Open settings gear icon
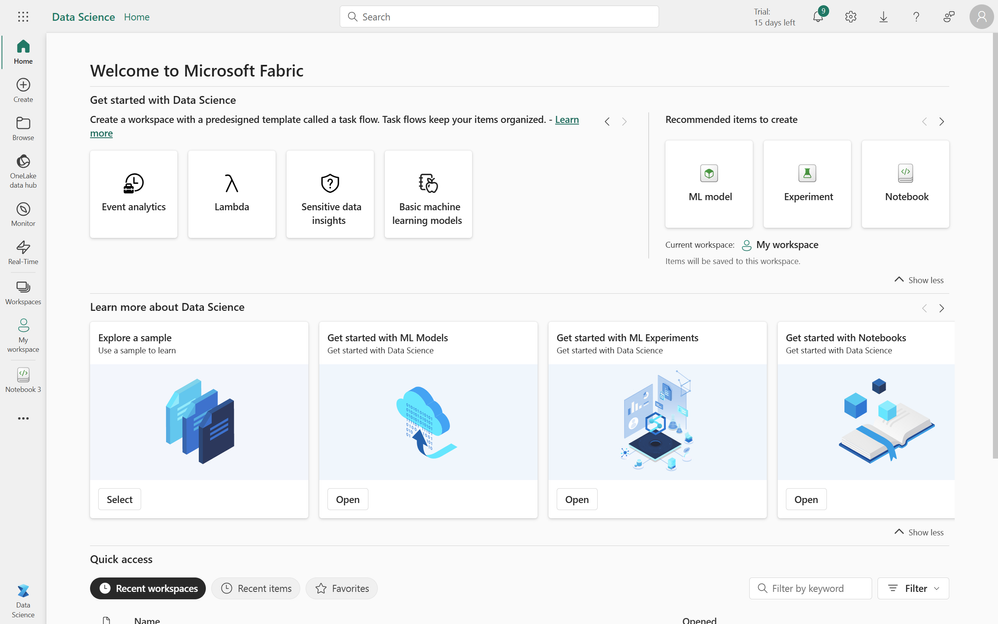 pyautogui.click(x=850, y=17)
